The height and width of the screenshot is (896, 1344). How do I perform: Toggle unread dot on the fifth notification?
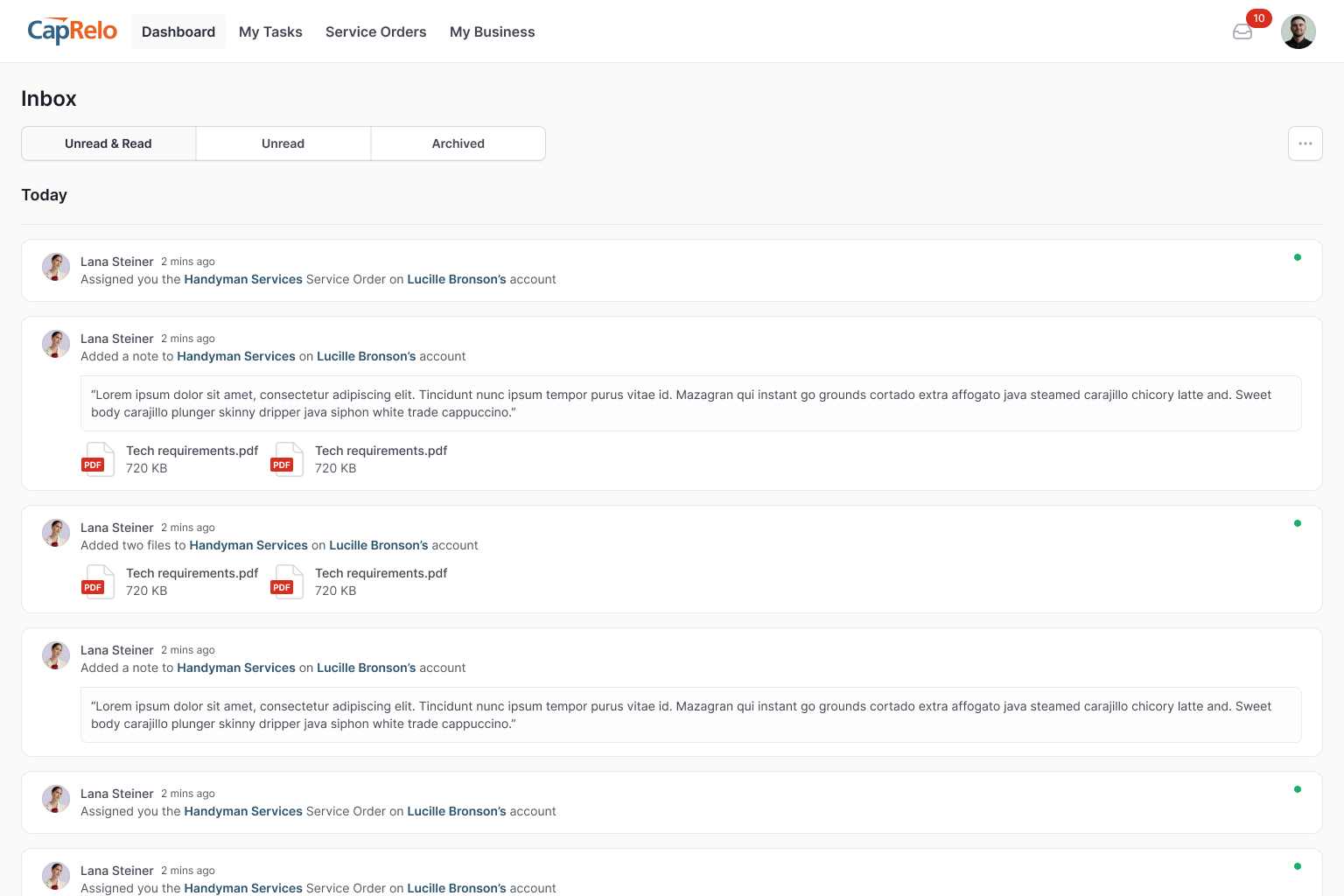click(1297, 789)
